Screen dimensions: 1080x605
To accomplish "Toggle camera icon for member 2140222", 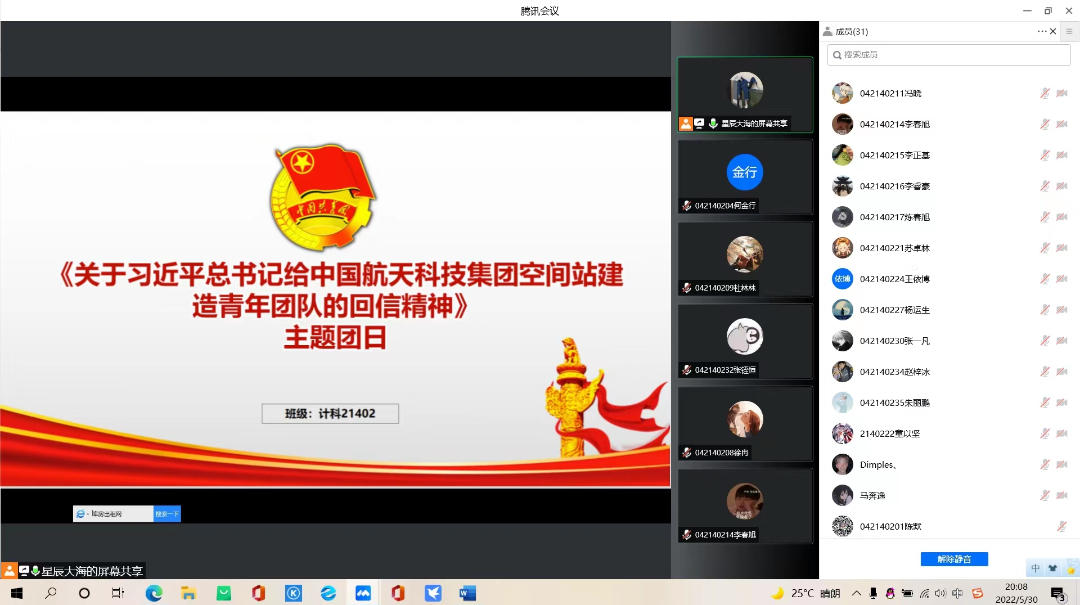I will tap(1062, 433).
